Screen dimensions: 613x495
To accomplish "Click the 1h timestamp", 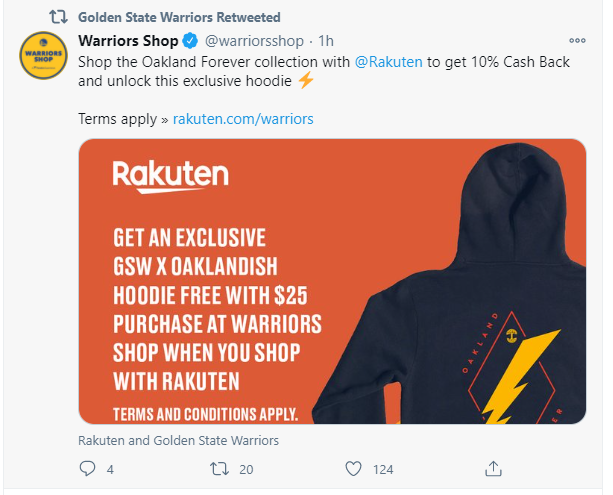I will click(326, 41).
